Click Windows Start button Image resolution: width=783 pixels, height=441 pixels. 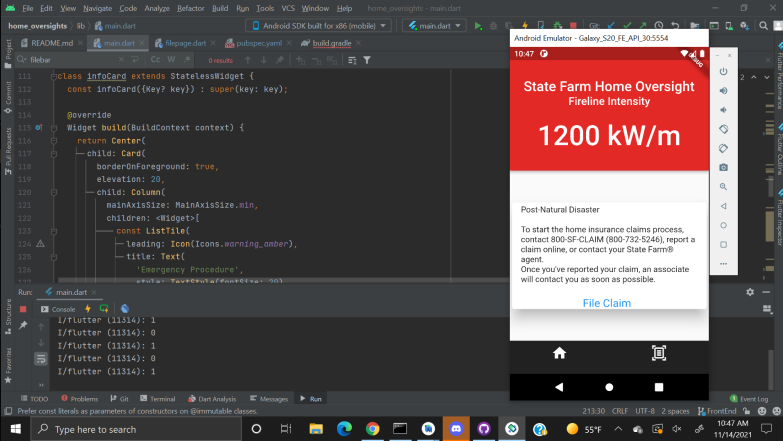(x=15, y=429)
